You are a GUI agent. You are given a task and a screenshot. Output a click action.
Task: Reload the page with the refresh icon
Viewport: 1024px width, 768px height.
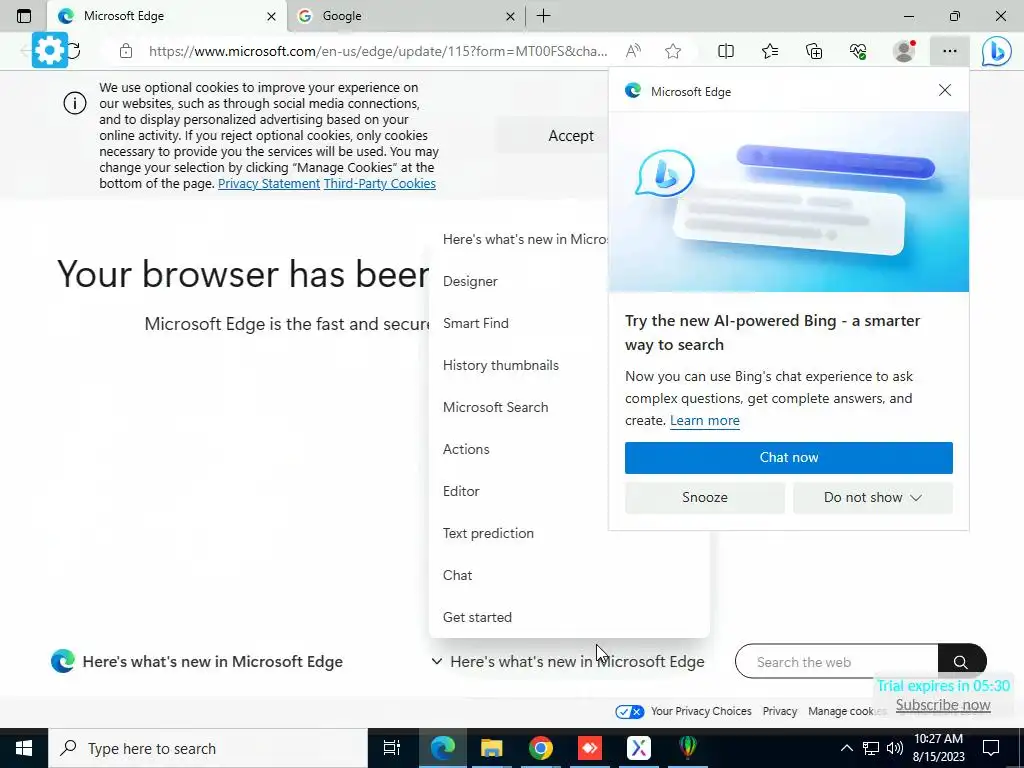(74, 50)
